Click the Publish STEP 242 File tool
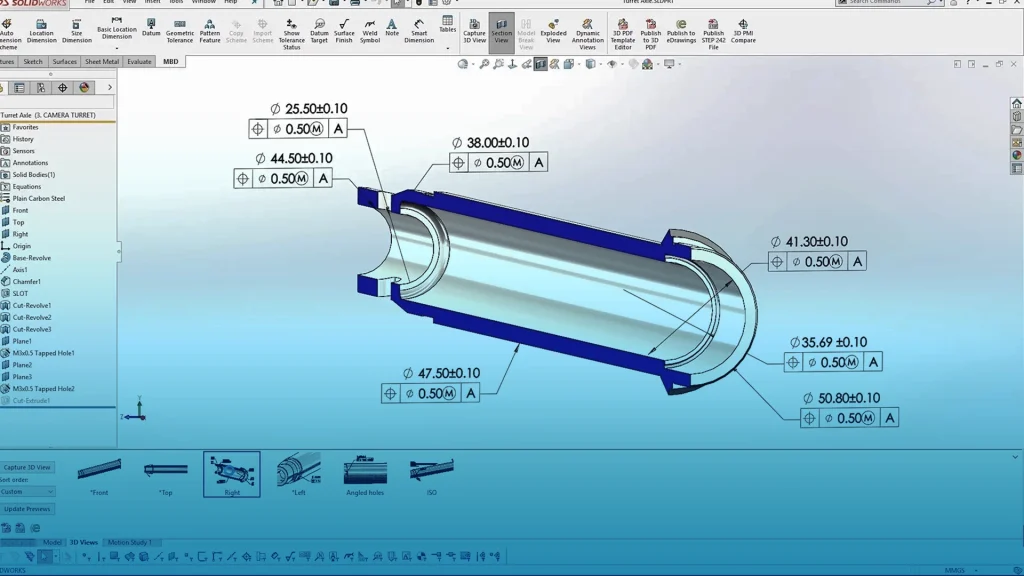Screen dimensions: 1024x576 tap(713, 30)
